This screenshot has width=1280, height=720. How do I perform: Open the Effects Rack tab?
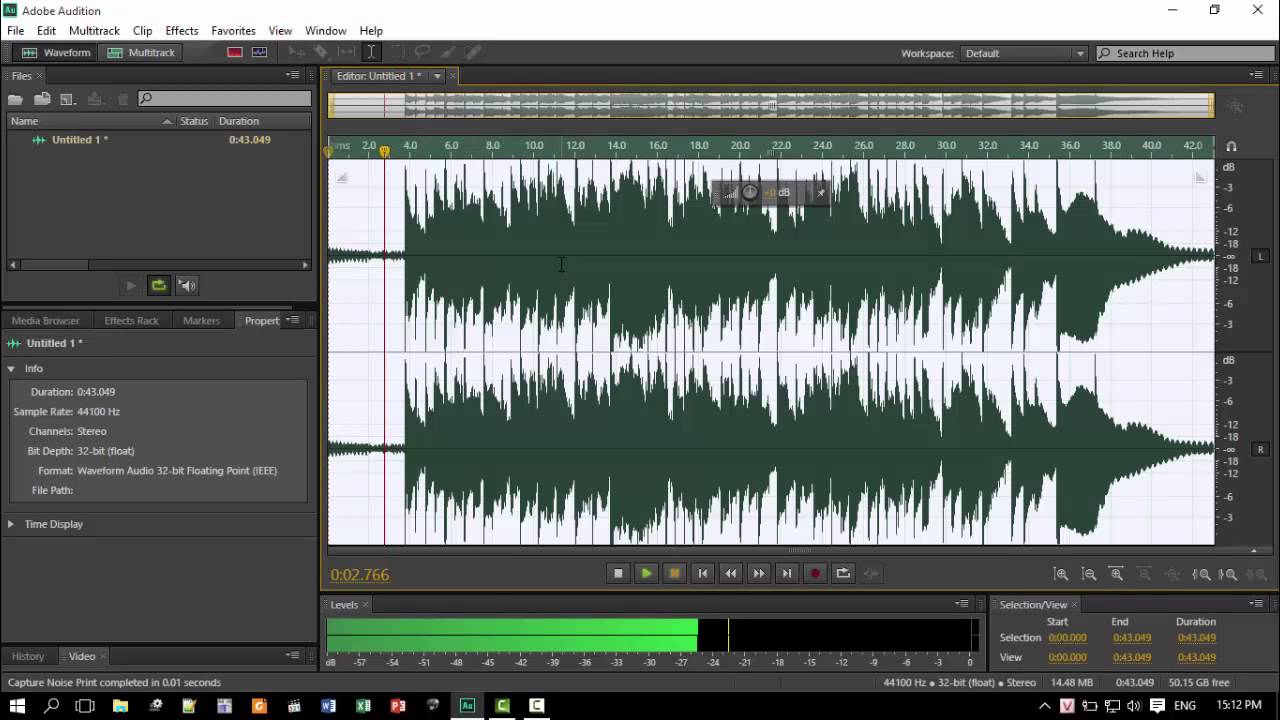[x=132, y=320]
